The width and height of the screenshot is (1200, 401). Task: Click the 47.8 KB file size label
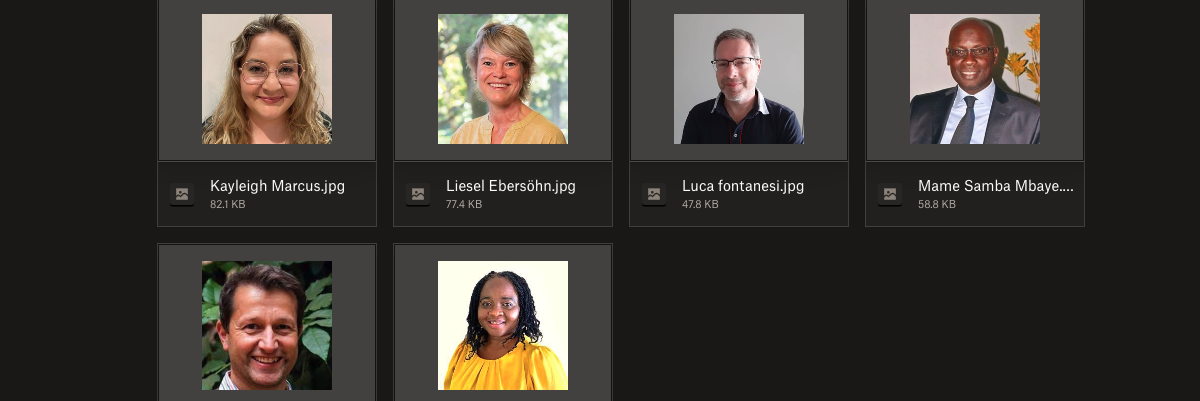pos(700,204)
